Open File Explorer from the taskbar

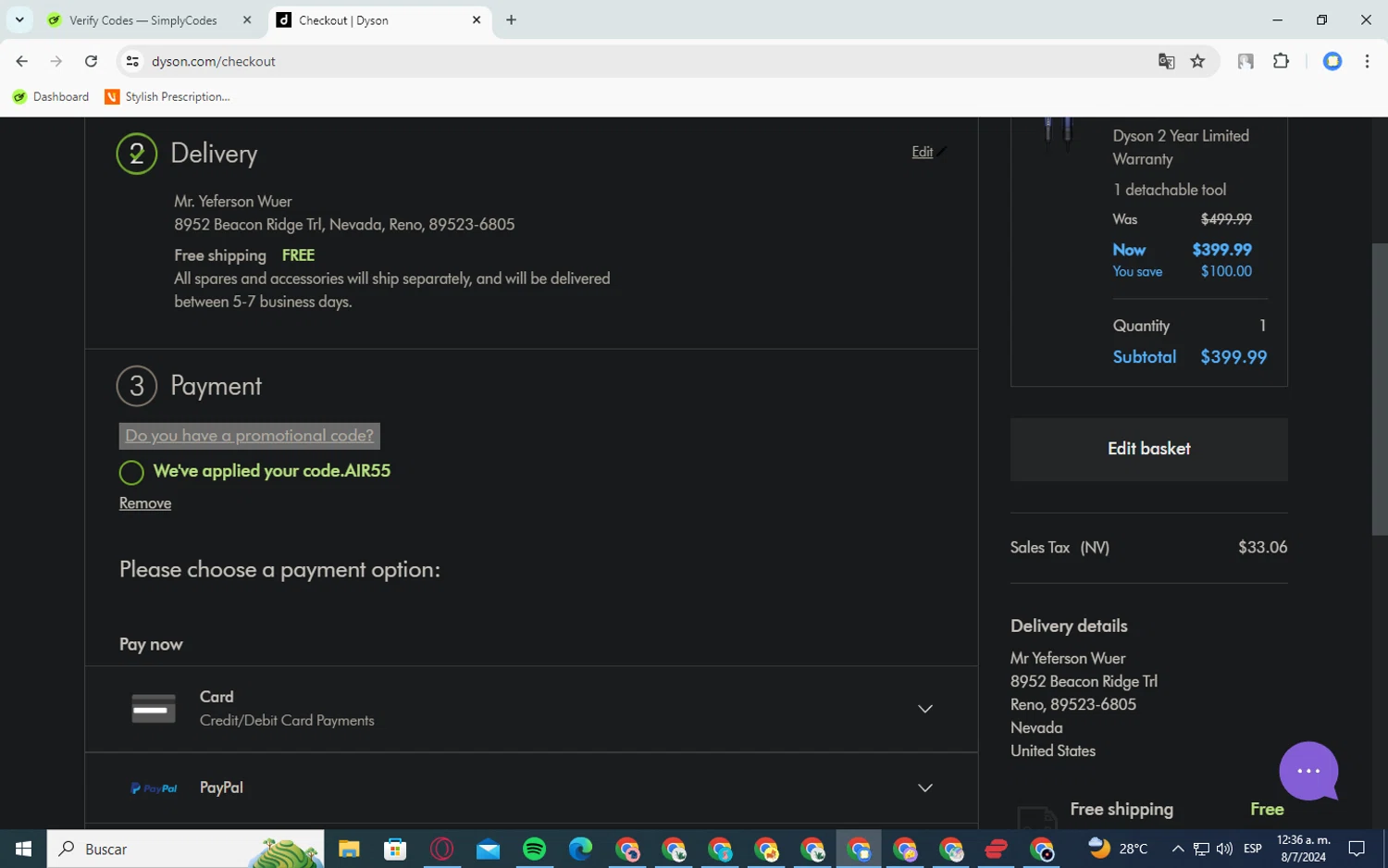click(x=349, y=849)
